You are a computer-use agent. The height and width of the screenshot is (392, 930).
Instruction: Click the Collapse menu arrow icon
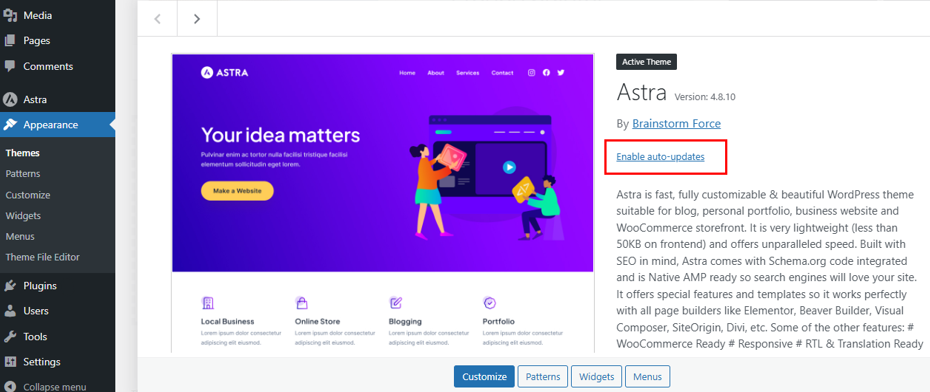[9, 387]
